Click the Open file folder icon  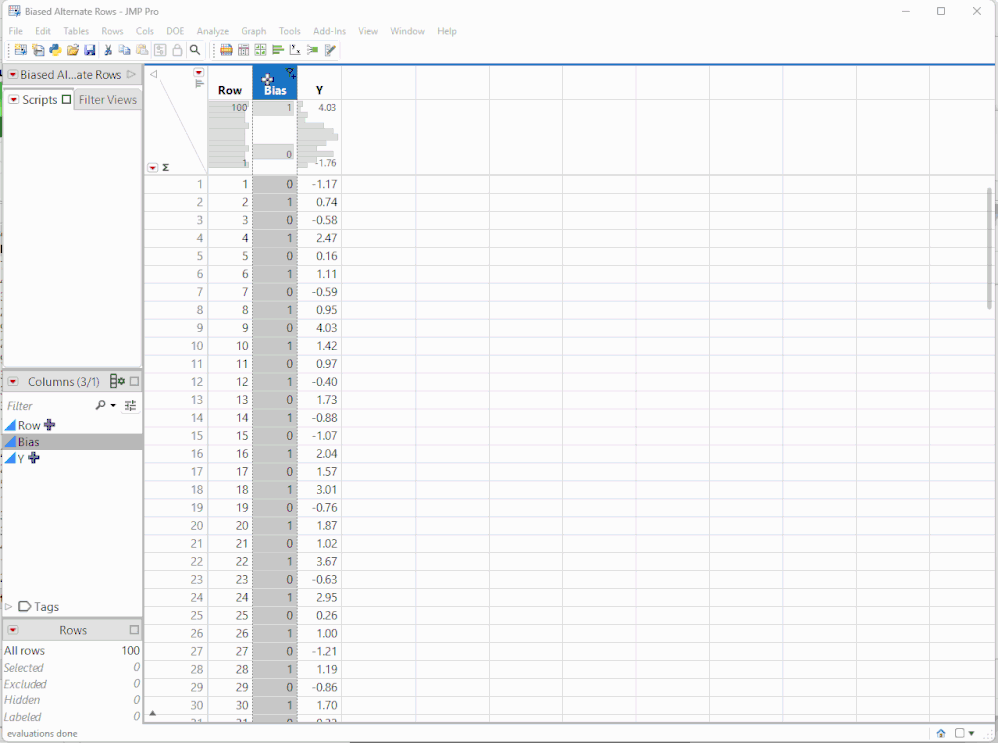point(73,50)
